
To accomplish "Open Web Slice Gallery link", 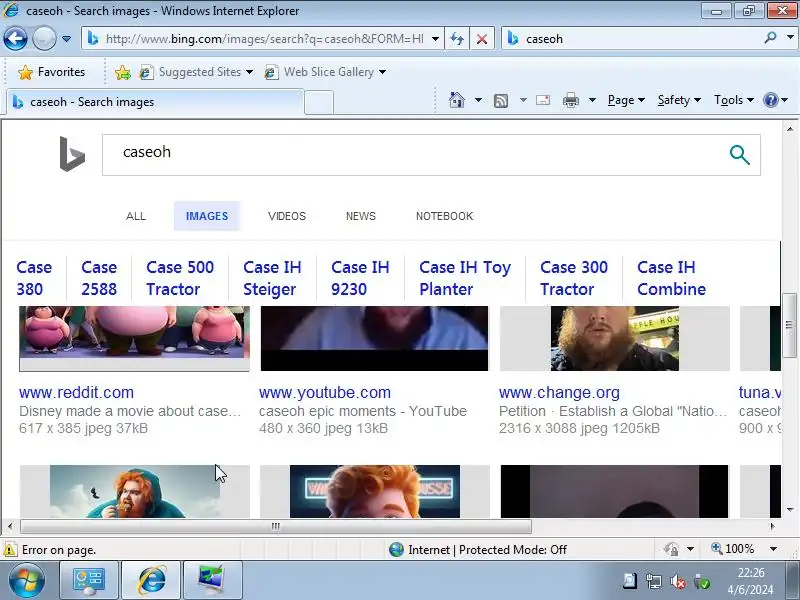I will click(x=325, y=72).
